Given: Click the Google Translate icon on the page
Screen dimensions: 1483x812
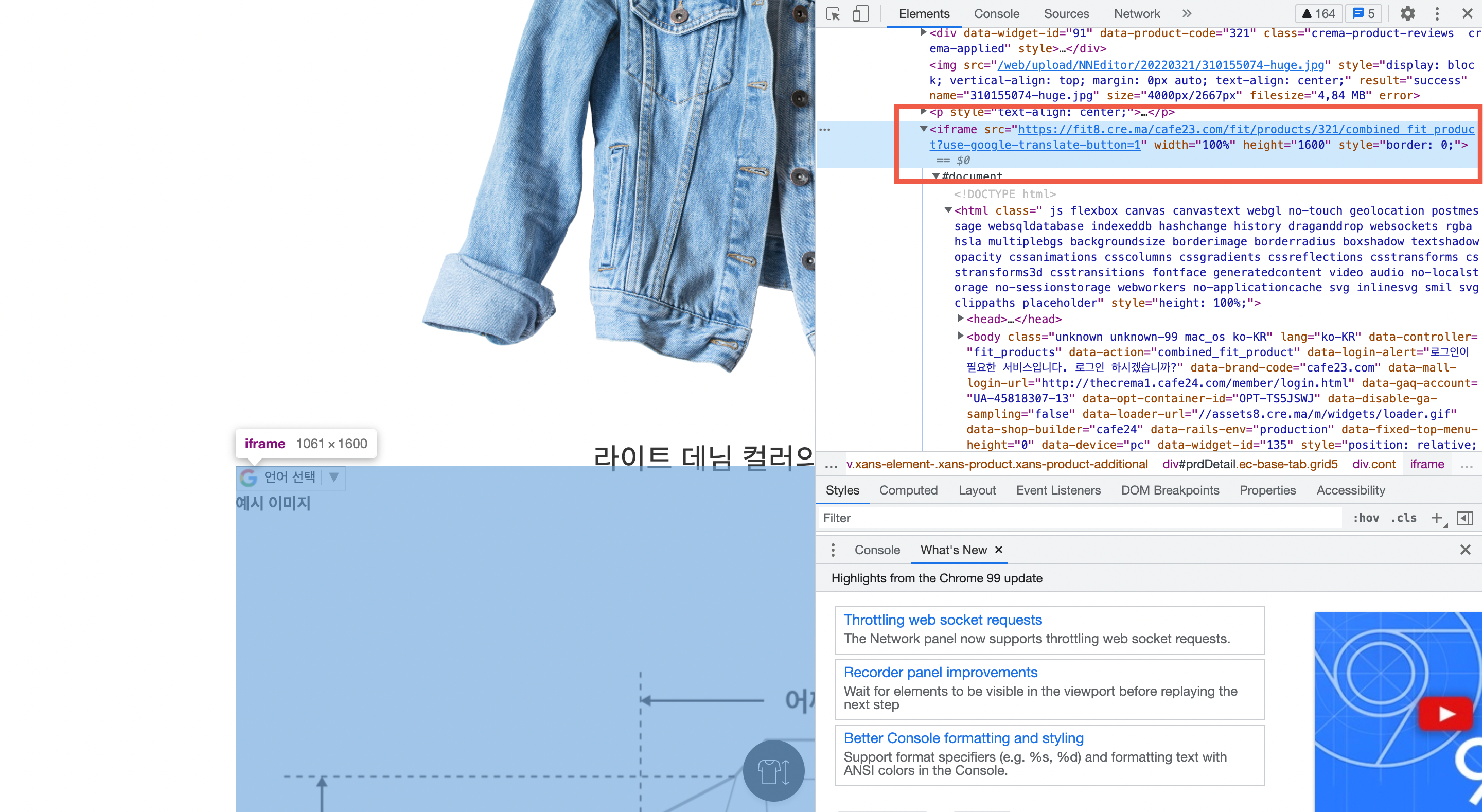Looking at the screenshot, I should pyautogui.click(x=249, y=478).
